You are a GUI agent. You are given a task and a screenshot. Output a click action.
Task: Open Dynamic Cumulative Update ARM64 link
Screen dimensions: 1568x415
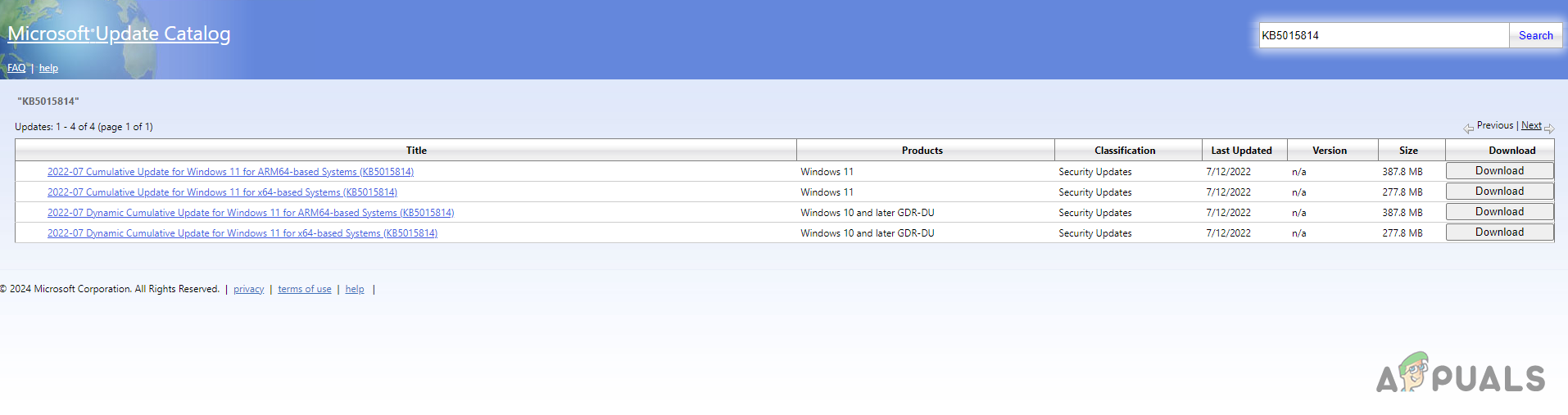pyautogui.click(x=251, y=213)
